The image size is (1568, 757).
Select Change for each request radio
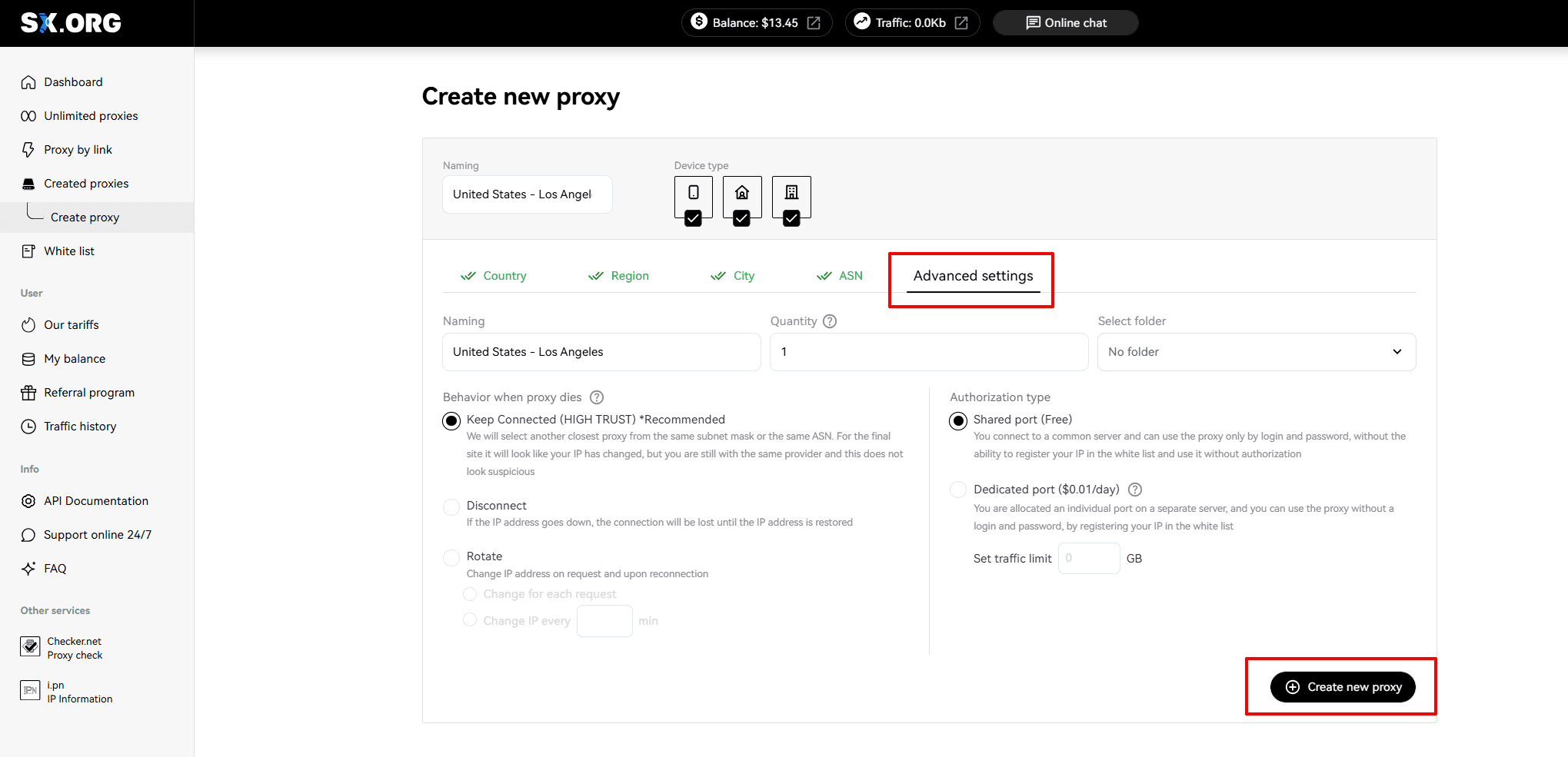(x=470, y=594)
